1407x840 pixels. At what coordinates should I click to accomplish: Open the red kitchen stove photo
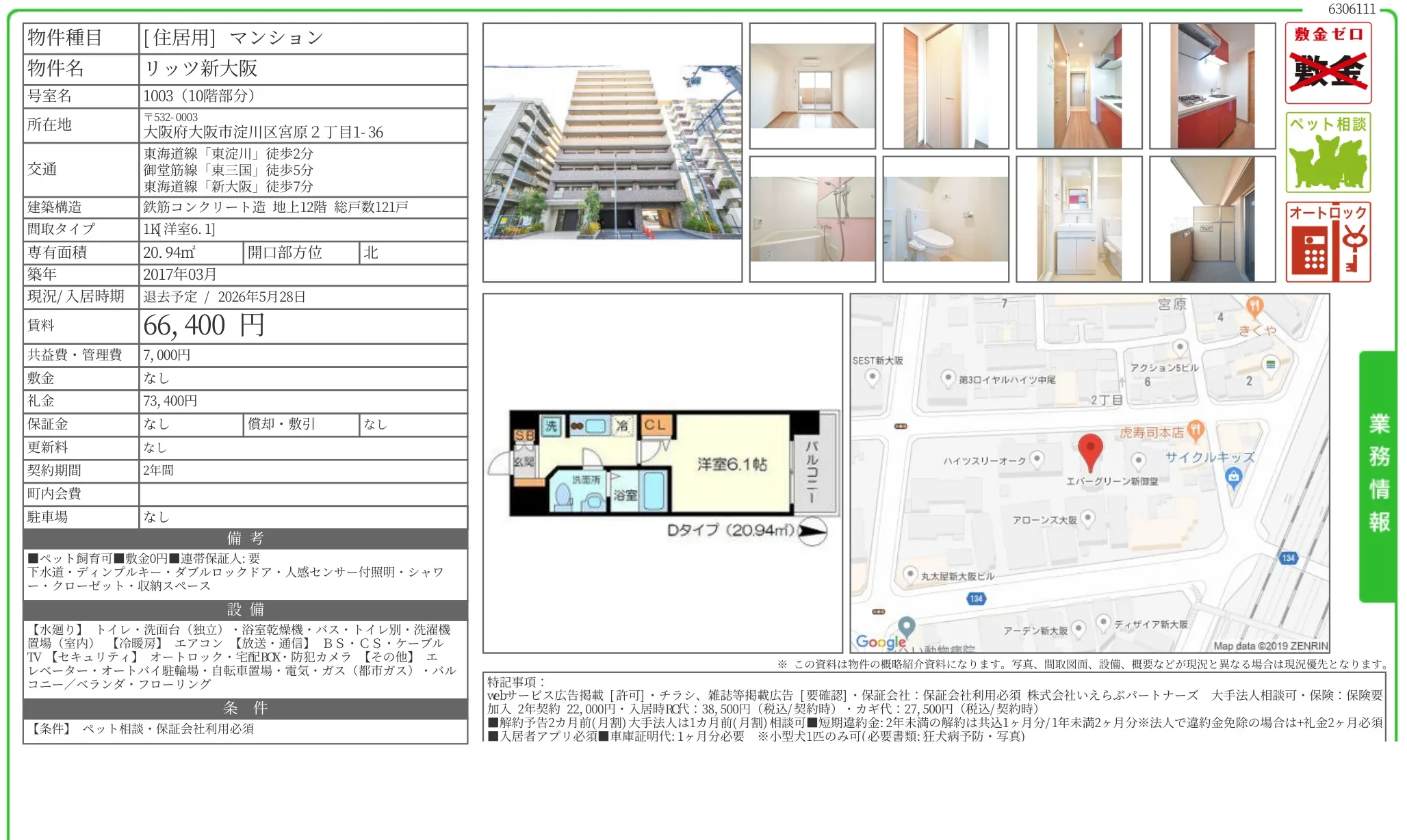click(x=1212, y=86)
